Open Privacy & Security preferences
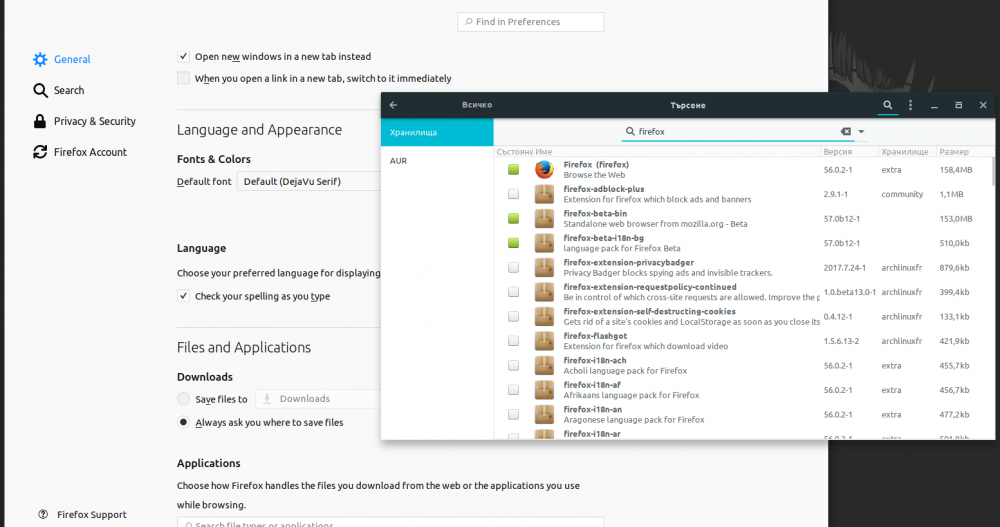 point(84,121)
